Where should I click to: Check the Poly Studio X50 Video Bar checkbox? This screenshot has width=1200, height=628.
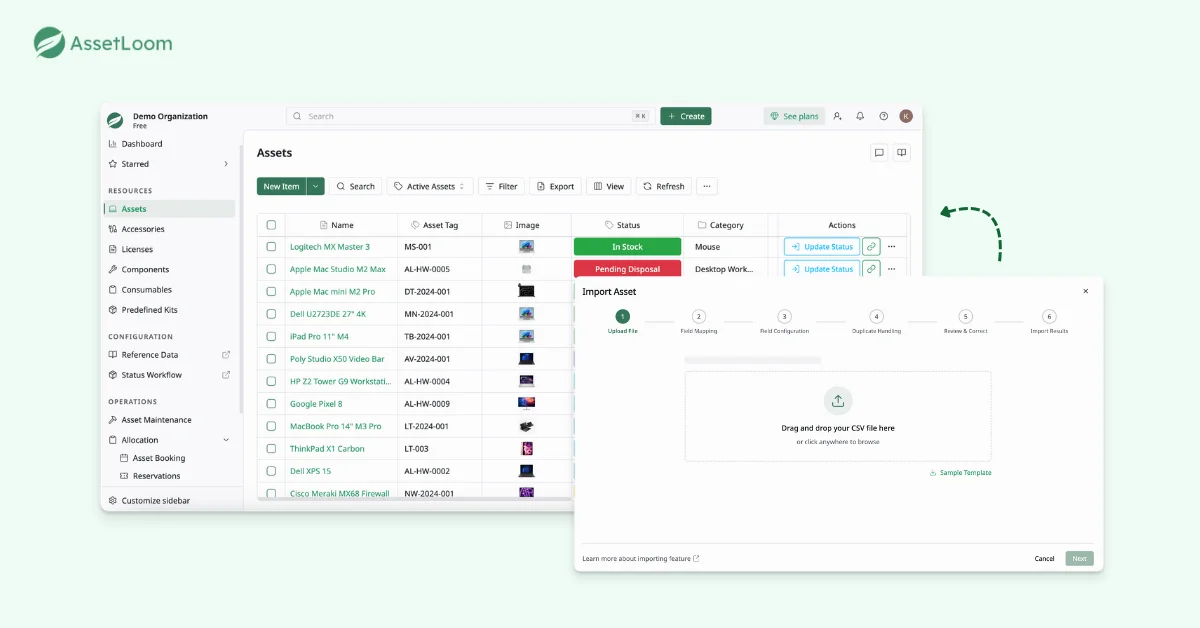[271, 359]
